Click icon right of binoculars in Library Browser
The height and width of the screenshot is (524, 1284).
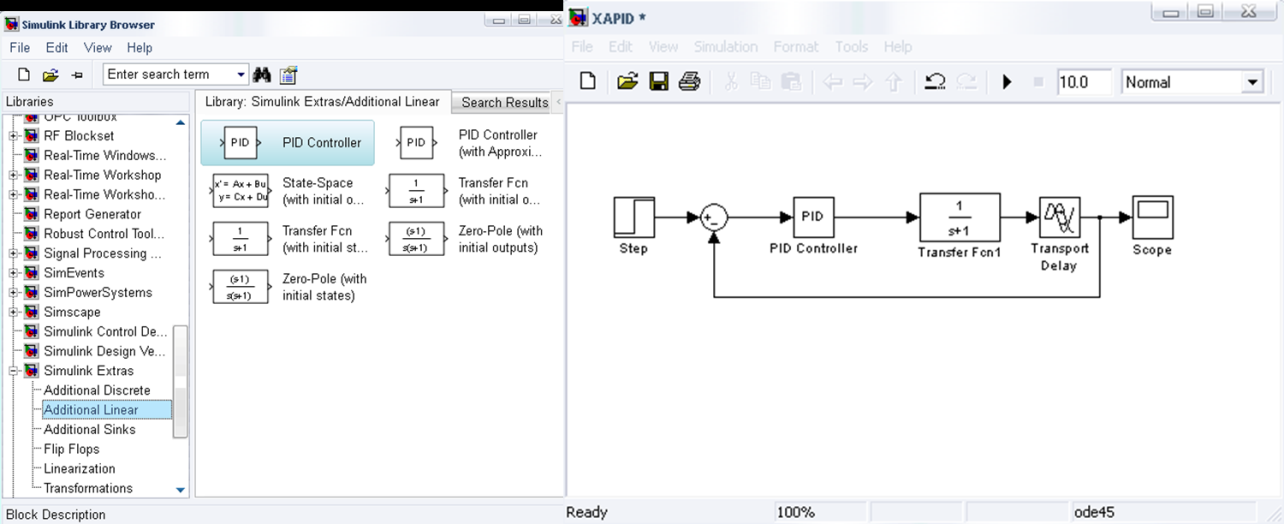289,75
